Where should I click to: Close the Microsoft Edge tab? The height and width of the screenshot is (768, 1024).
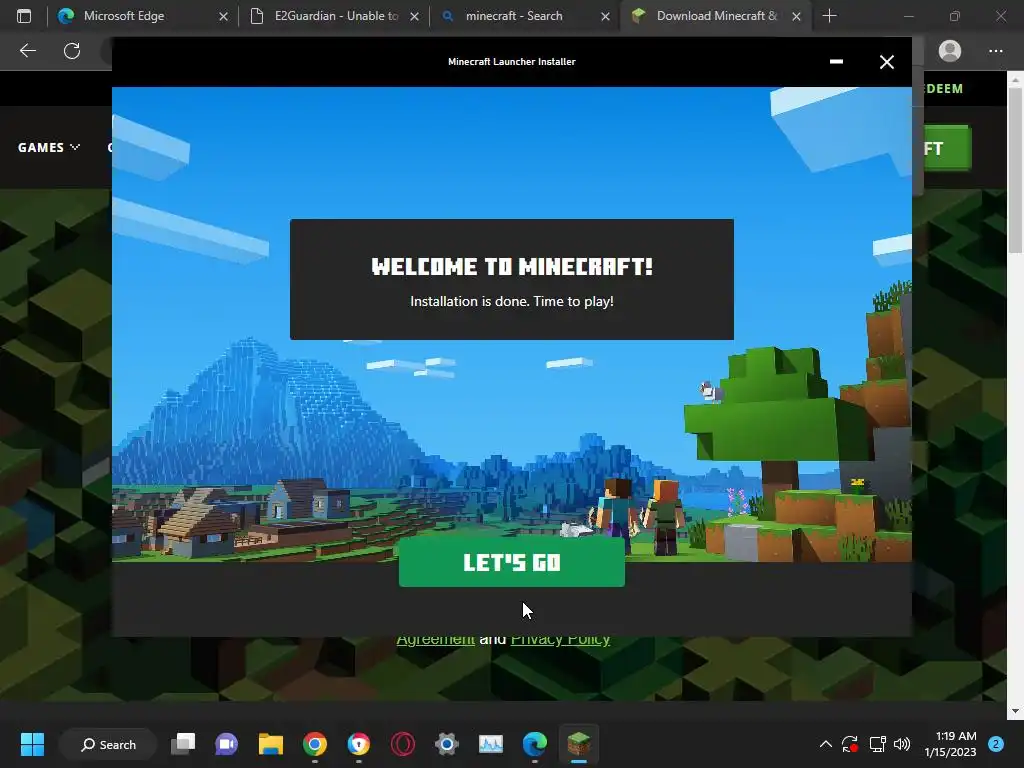[223, 16]
